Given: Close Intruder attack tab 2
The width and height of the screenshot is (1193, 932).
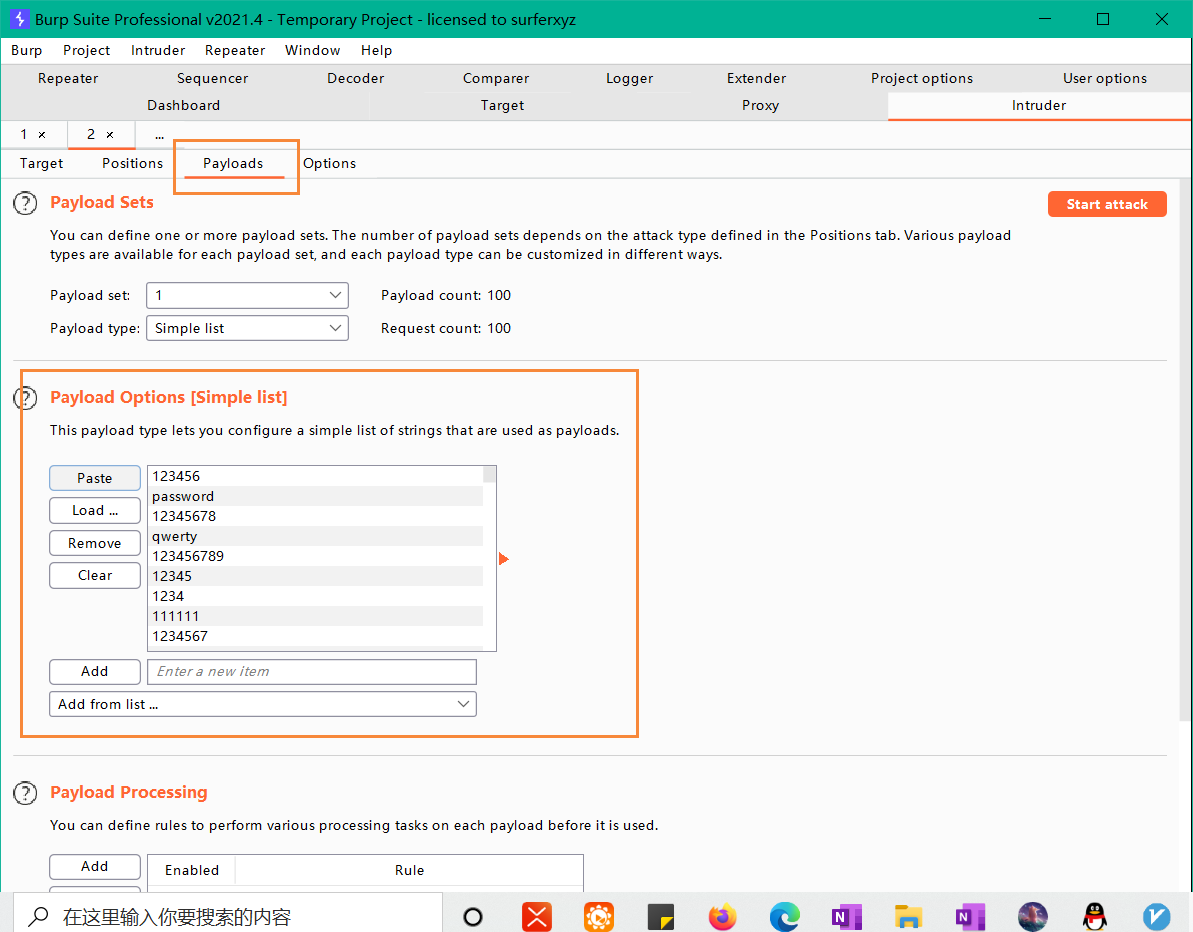Looking at the screenshot, I should [x=110, y=135].
